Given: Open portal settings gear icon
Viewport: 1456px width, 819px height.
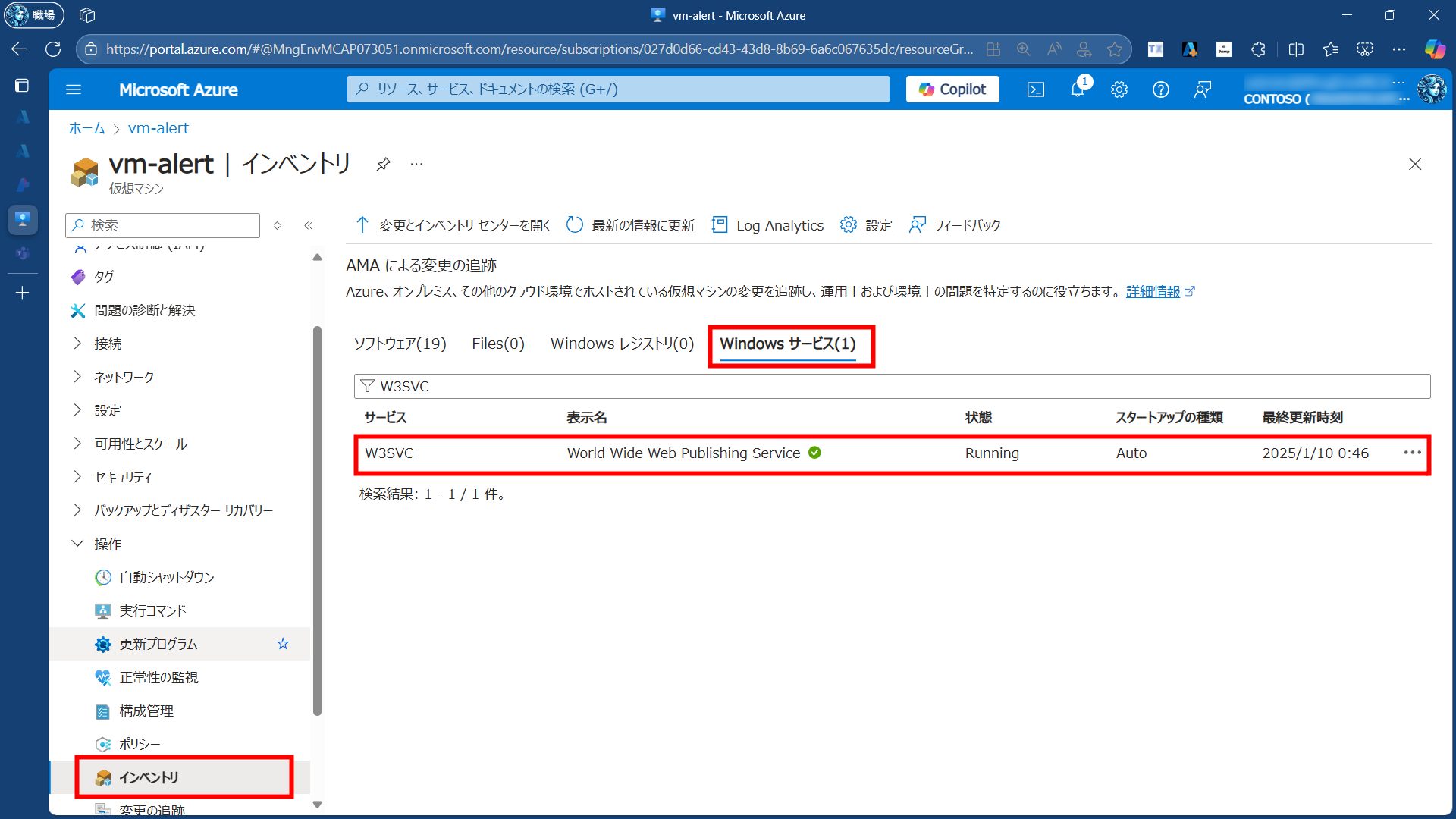Looking at the screenshot, I should (1119, 89).
